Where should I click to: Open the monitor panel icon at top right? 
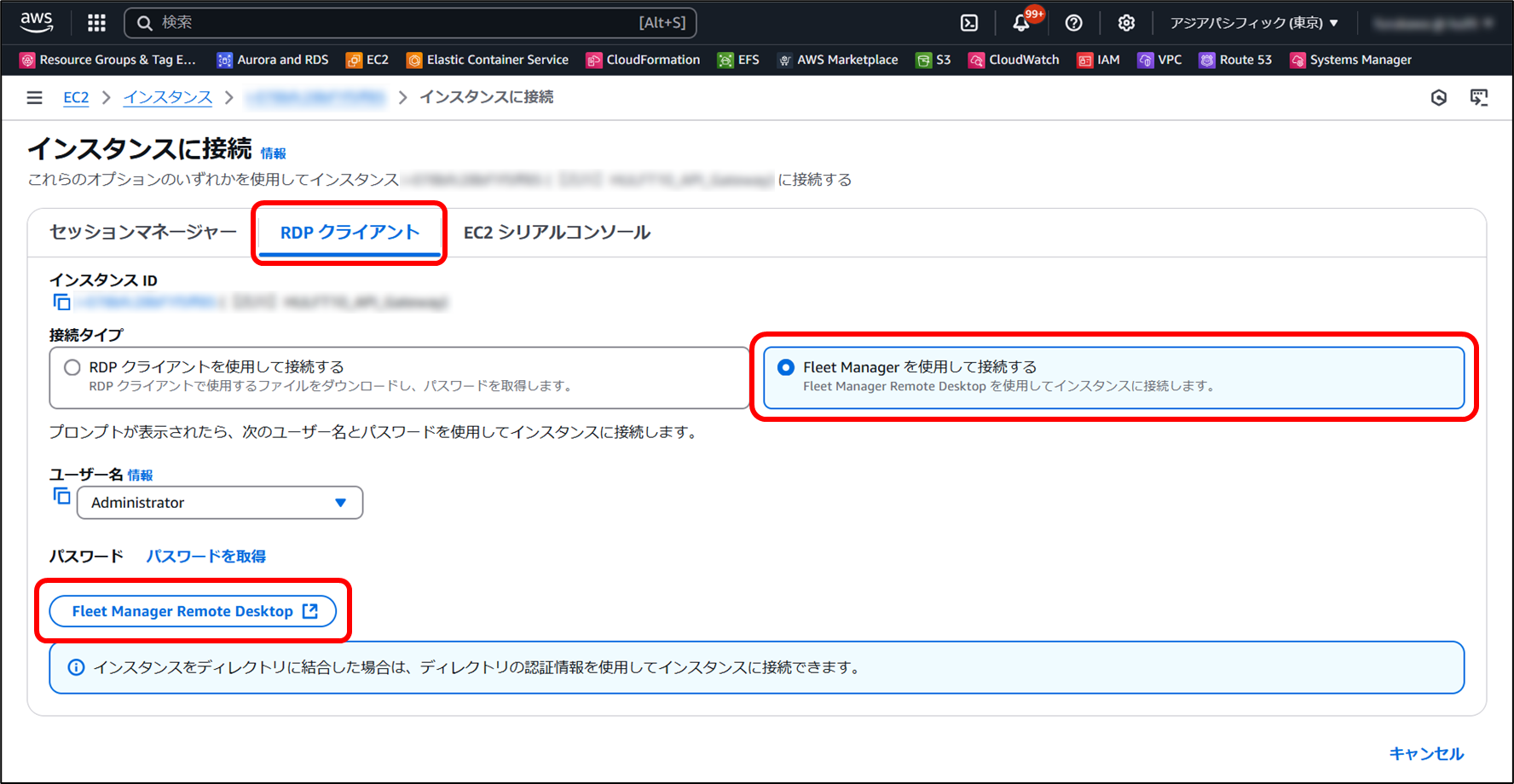coord(1479,98)
